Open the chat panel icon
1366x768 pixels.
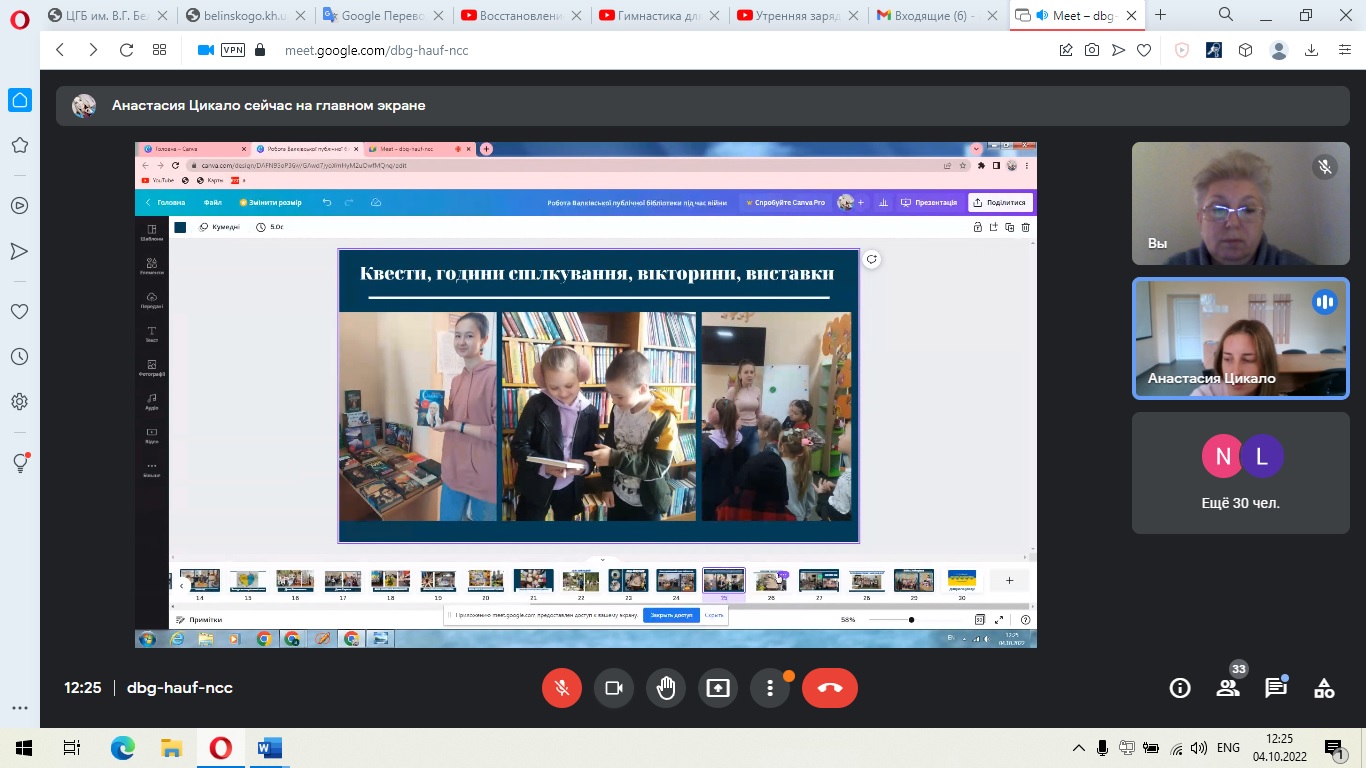pyautogui.click(x=1276, y=688)
